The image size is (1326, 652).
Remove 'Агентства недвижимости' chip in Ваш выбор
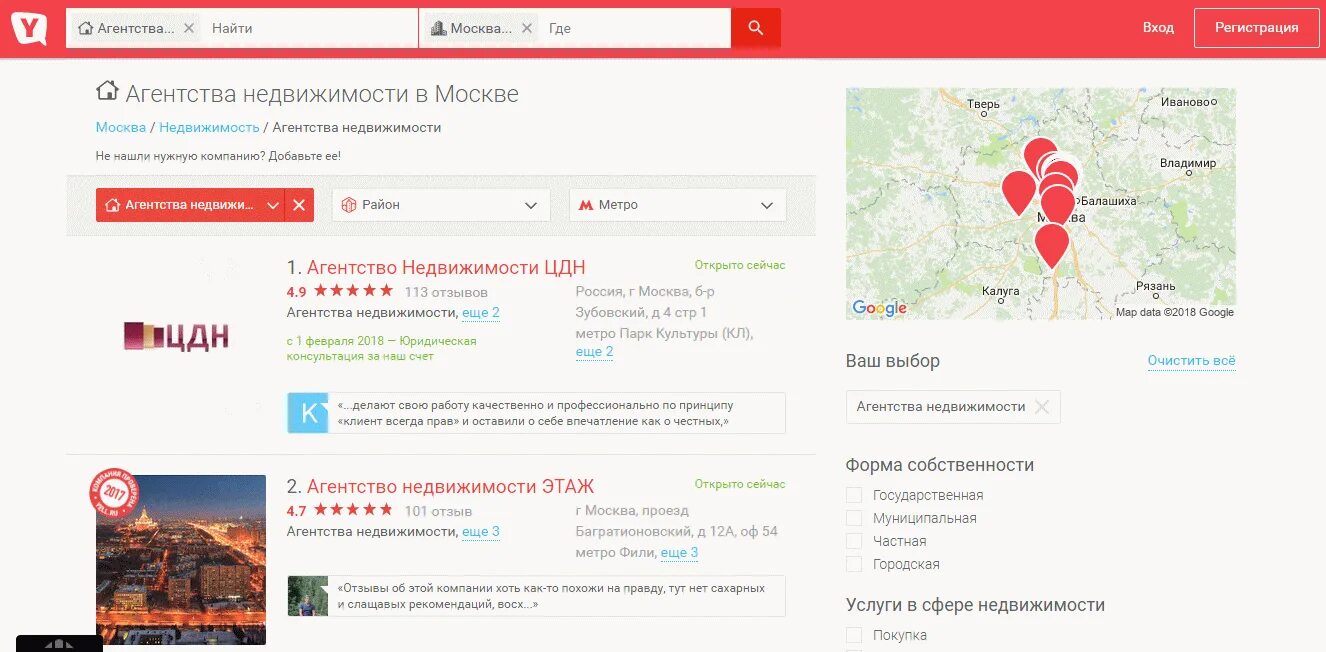1042,407
